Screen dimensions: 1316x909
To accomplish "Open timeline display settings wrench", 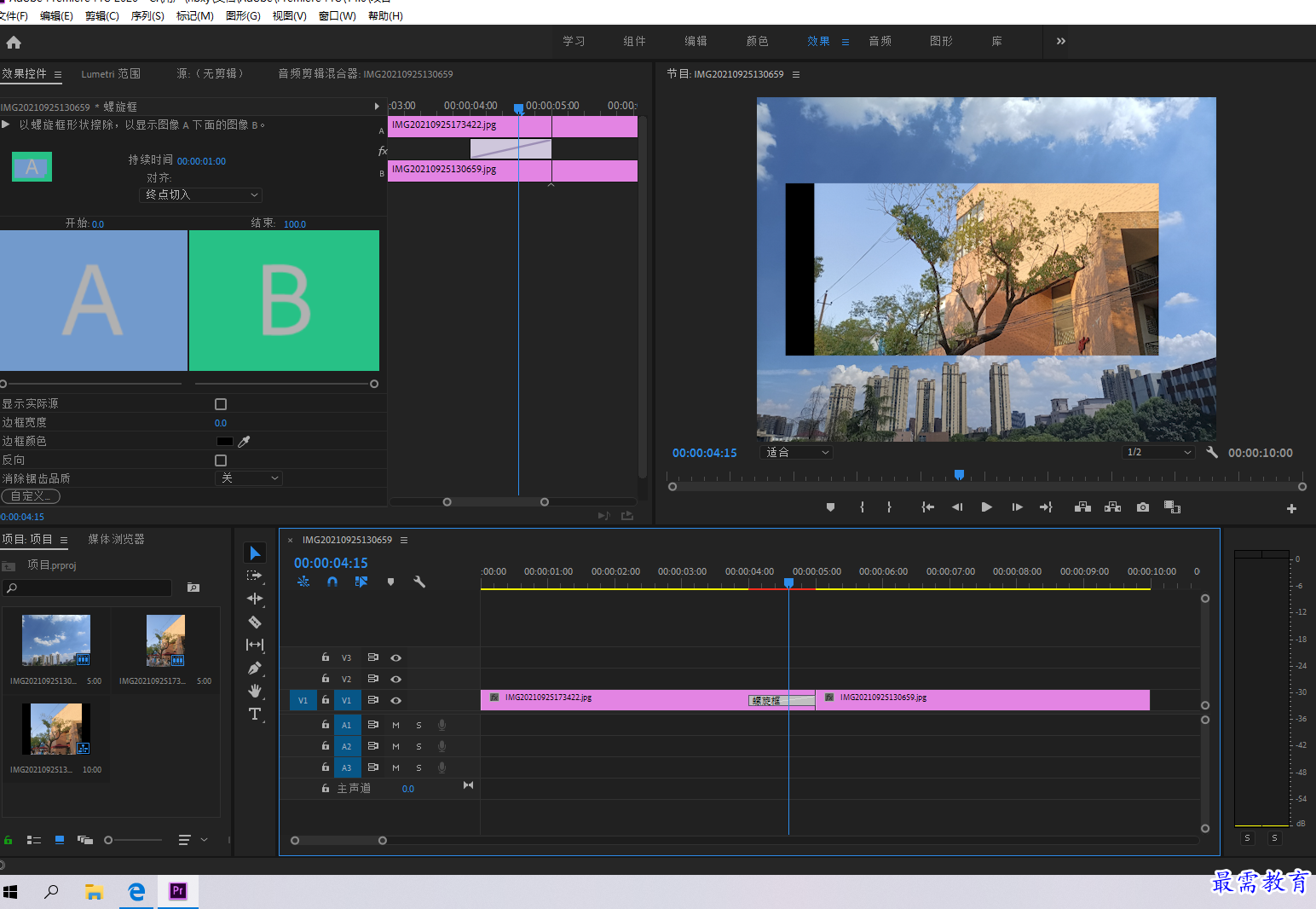I will [x=419, y=582].
